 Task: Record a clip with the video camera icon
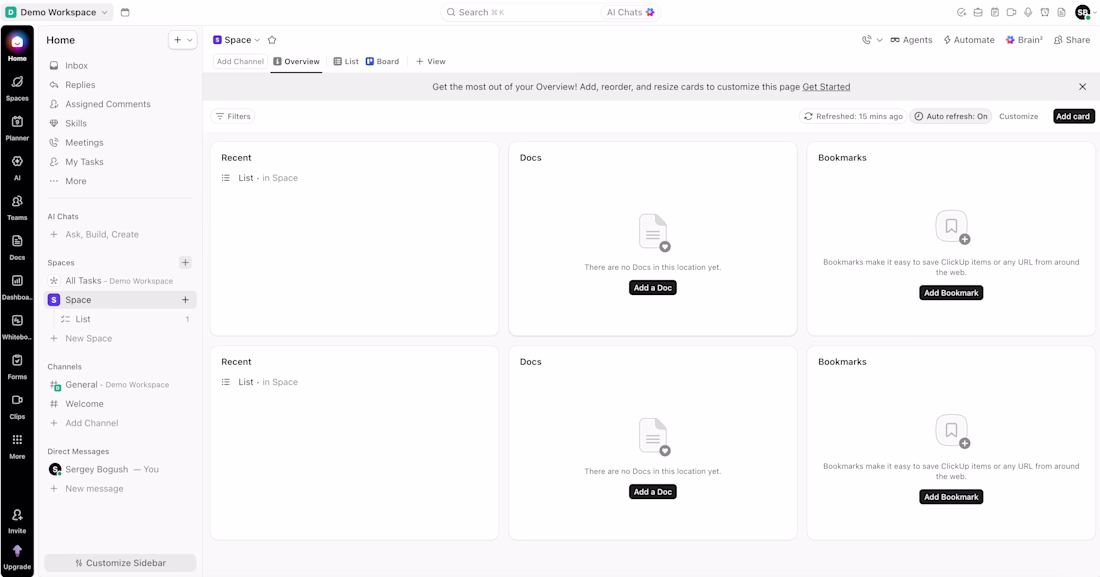pyautogui.click(x=1012, y=12)
